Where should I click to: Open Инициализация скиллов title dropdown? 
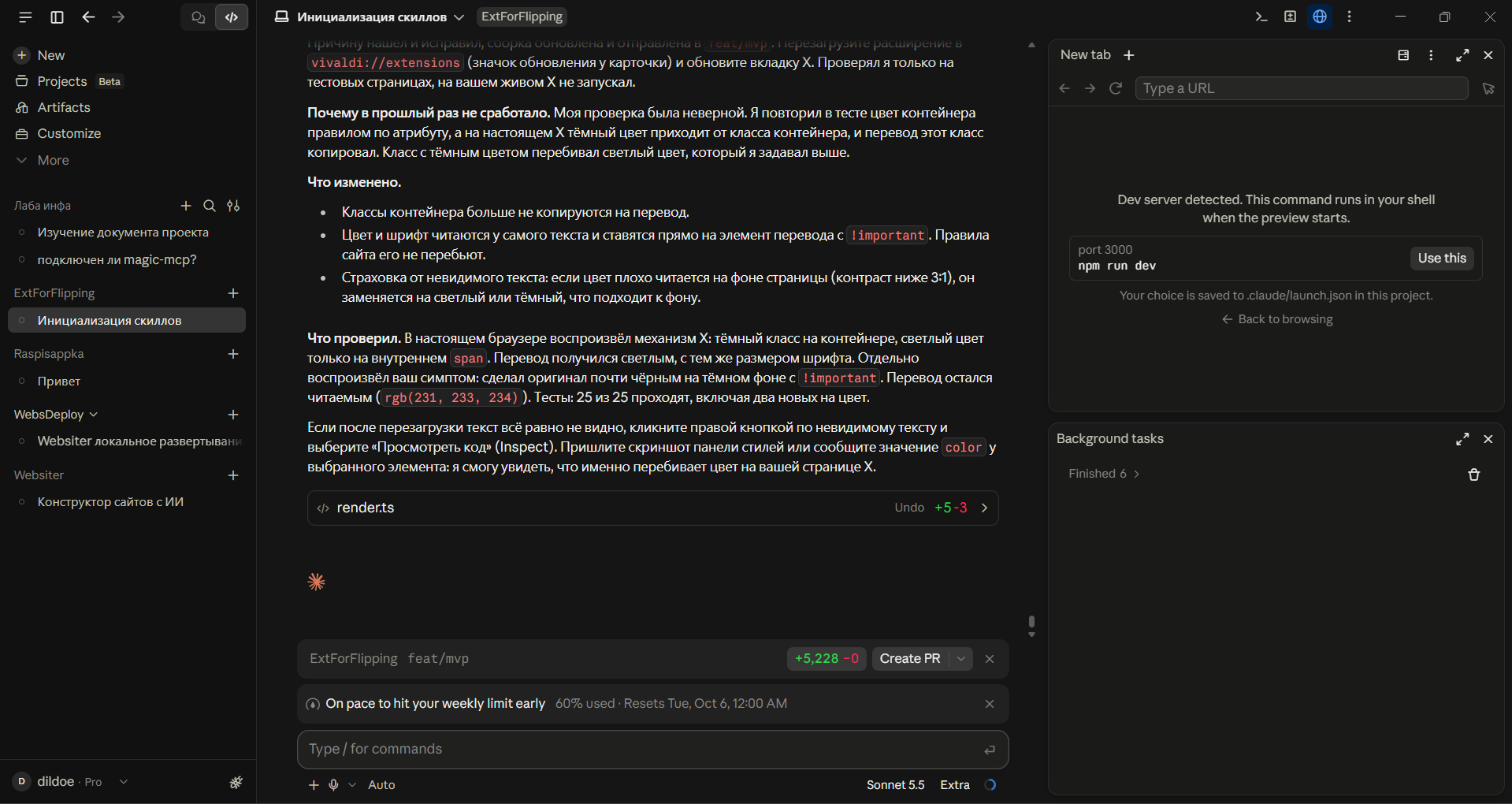tap(459, 17)
